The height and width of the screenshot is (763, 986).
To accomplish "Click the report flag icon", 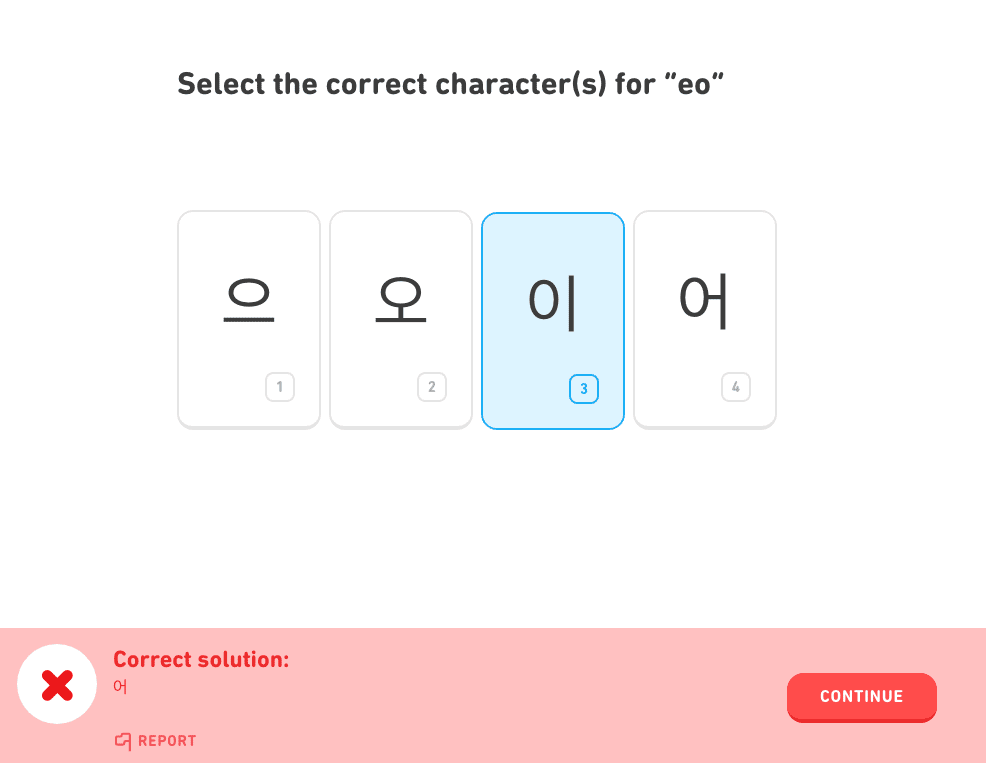I will coord(123,741).
